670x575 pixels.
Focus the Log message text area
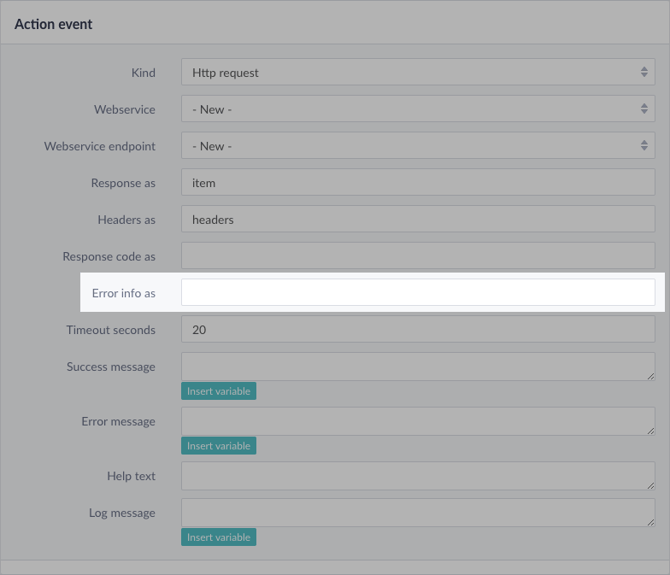pyautogui.click(x=418, y=513)
